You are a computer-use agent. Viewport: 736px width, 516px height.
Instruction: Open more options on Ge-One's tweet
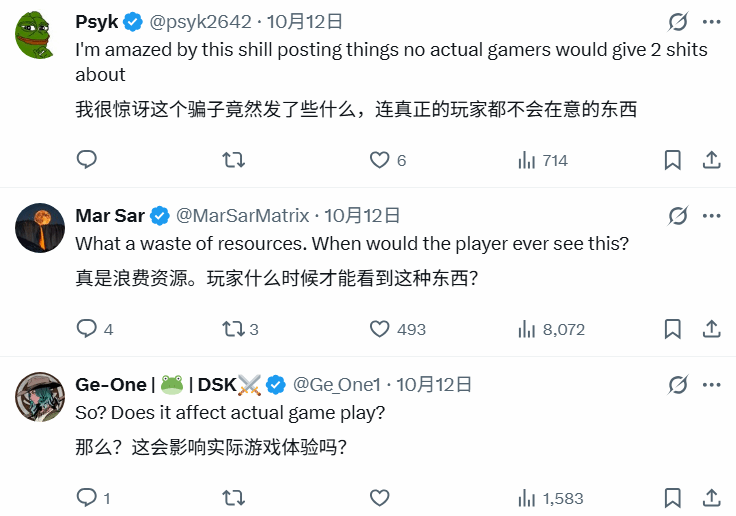[711, 385]
